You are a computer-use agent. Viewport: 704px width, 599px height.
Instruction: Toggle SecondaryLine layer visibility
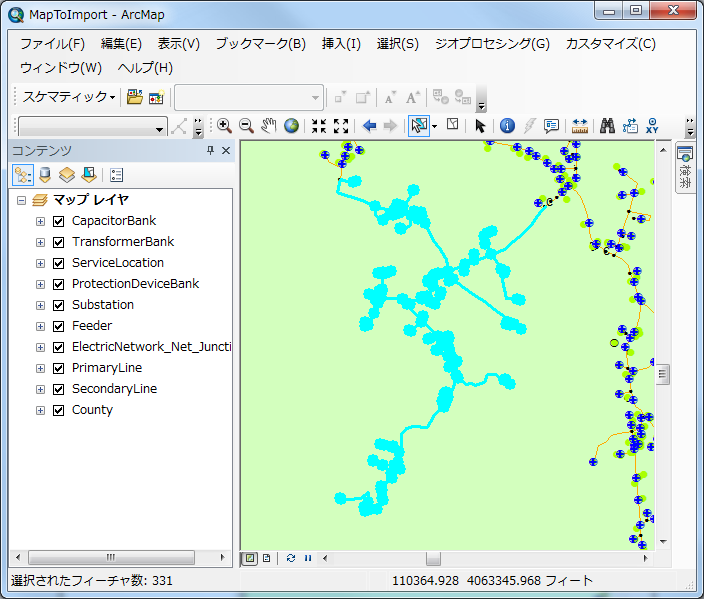[58, 389]
